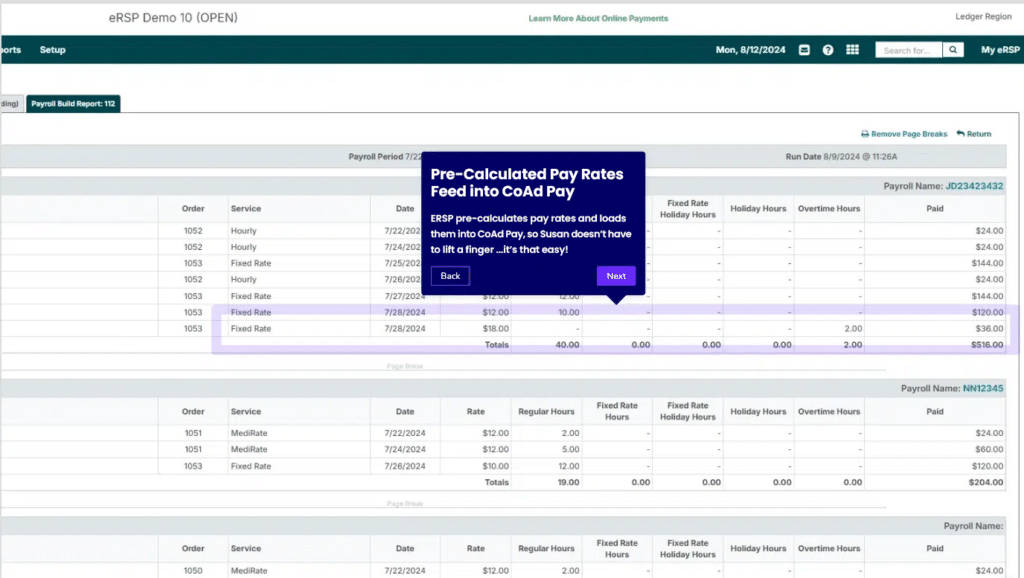
Task: Click the MediRate service on 7/24/2024 row
Action: click(x=249, y=449)
